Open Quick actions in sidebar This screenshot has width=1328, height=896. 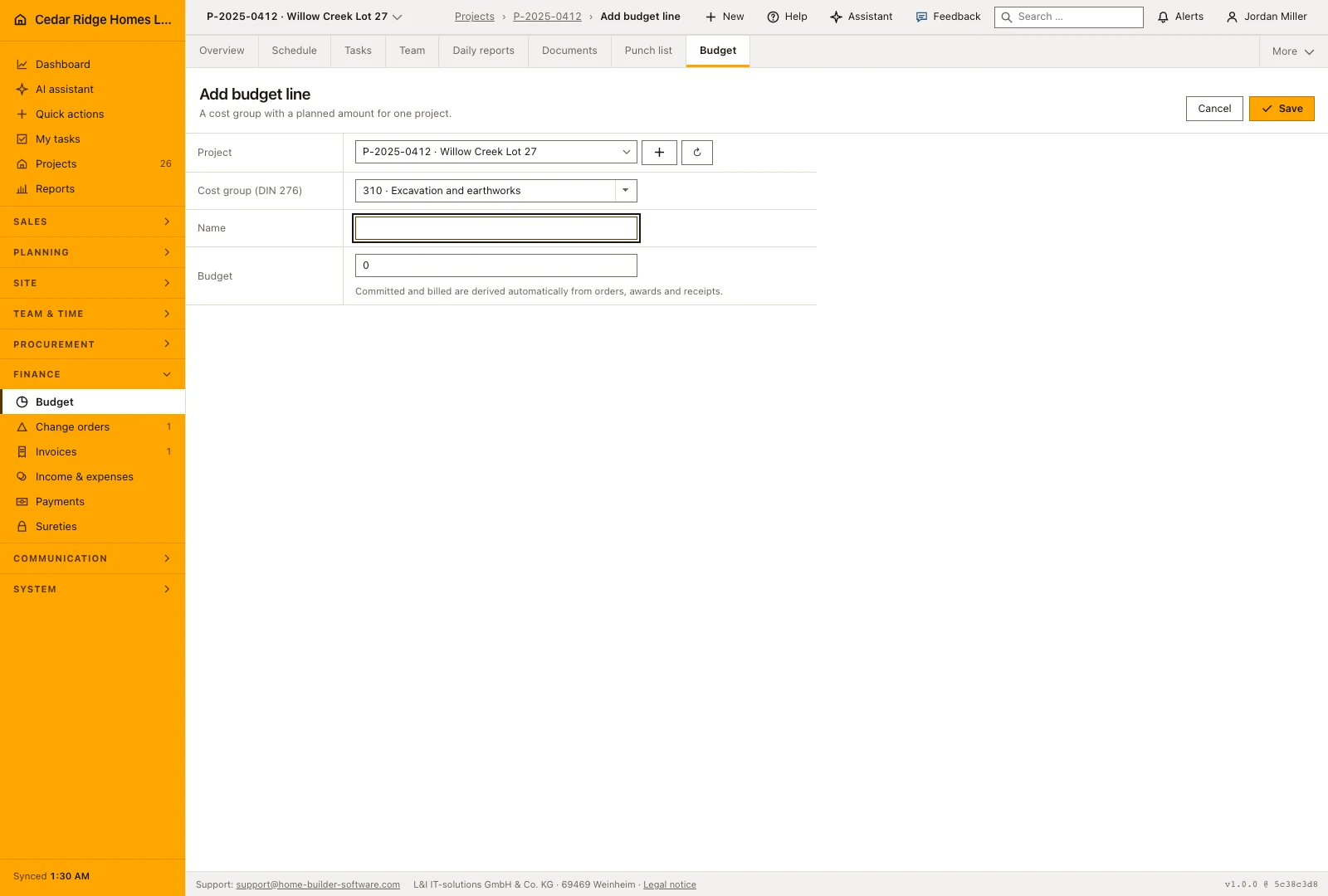92,114
